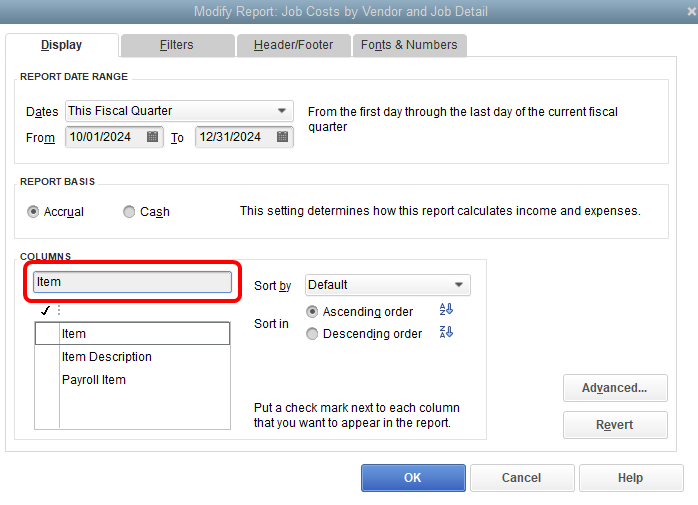
Task: Select the Item row in column list
Action: (132, 334)
